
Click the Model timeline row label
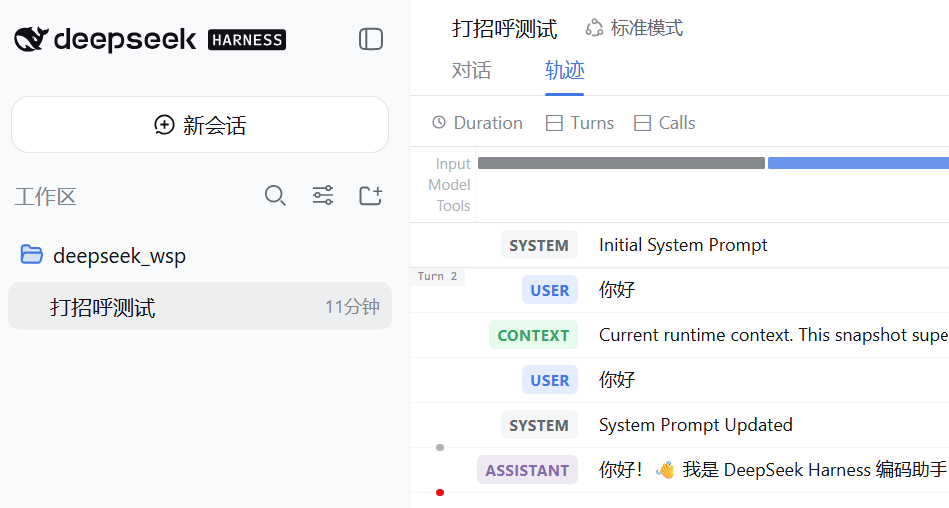click(x=449, y=185)
